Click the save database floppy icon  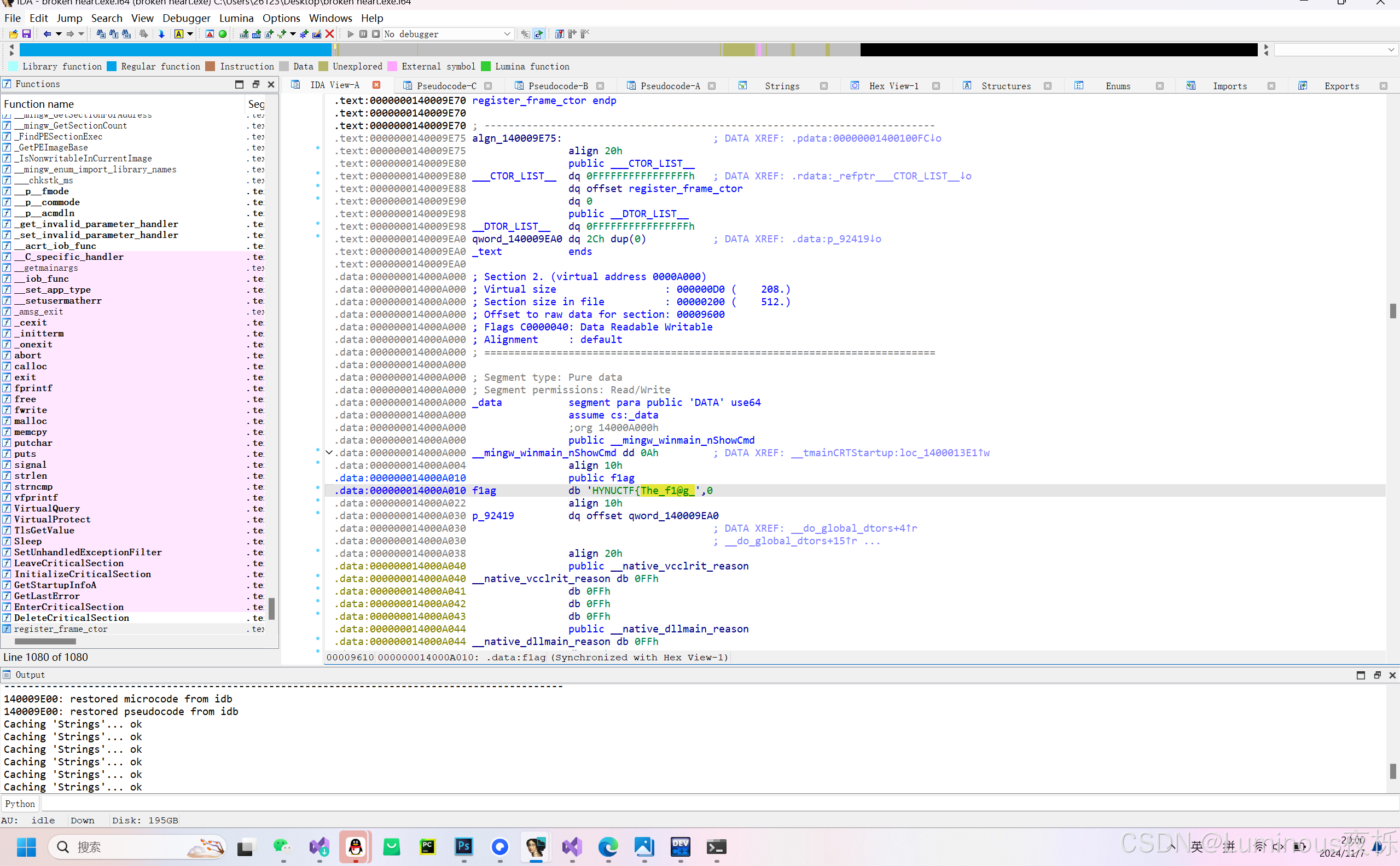click(x=26, y=34)
